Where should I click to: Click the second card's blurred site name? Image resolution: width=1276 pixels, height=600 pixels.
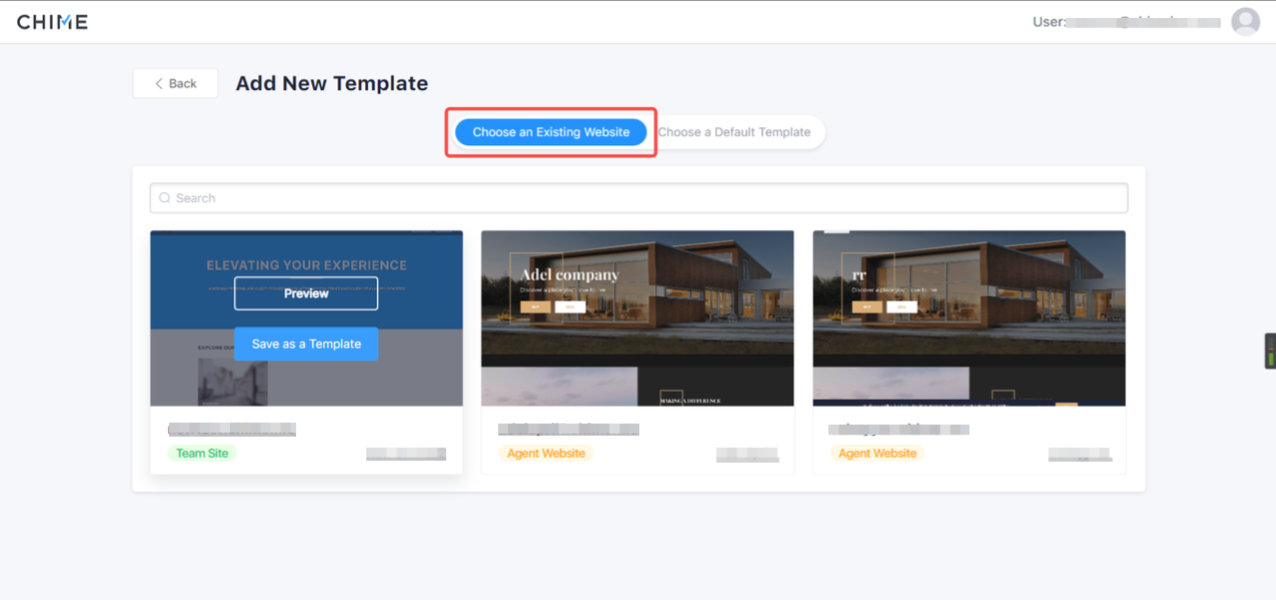click(568, 429)
